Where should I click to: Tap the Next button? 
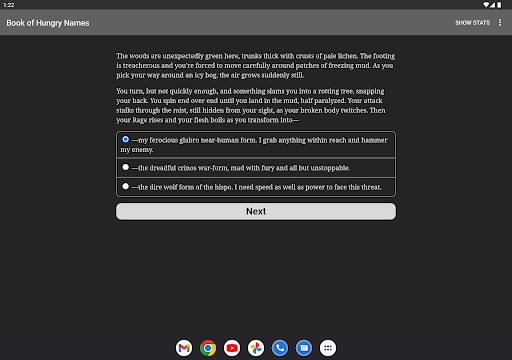pyautogui.click(x=256, y=211)
